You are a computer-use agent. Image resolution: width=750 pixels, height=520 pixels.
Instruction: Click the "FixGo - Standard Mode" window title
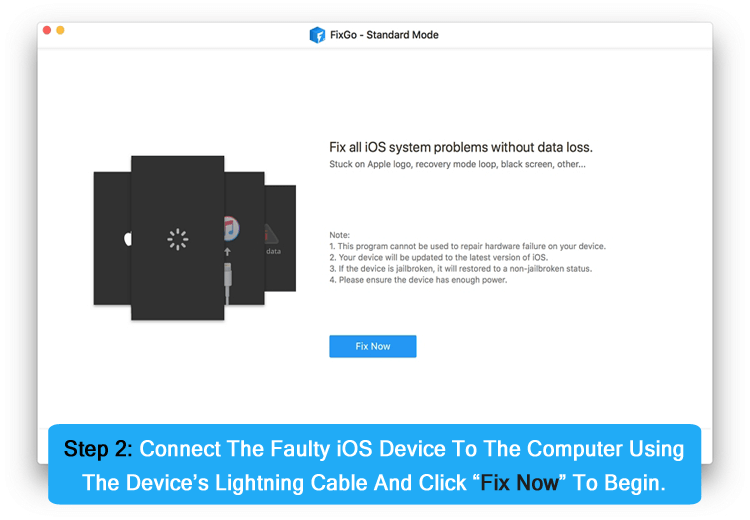[x=384, y=35]
